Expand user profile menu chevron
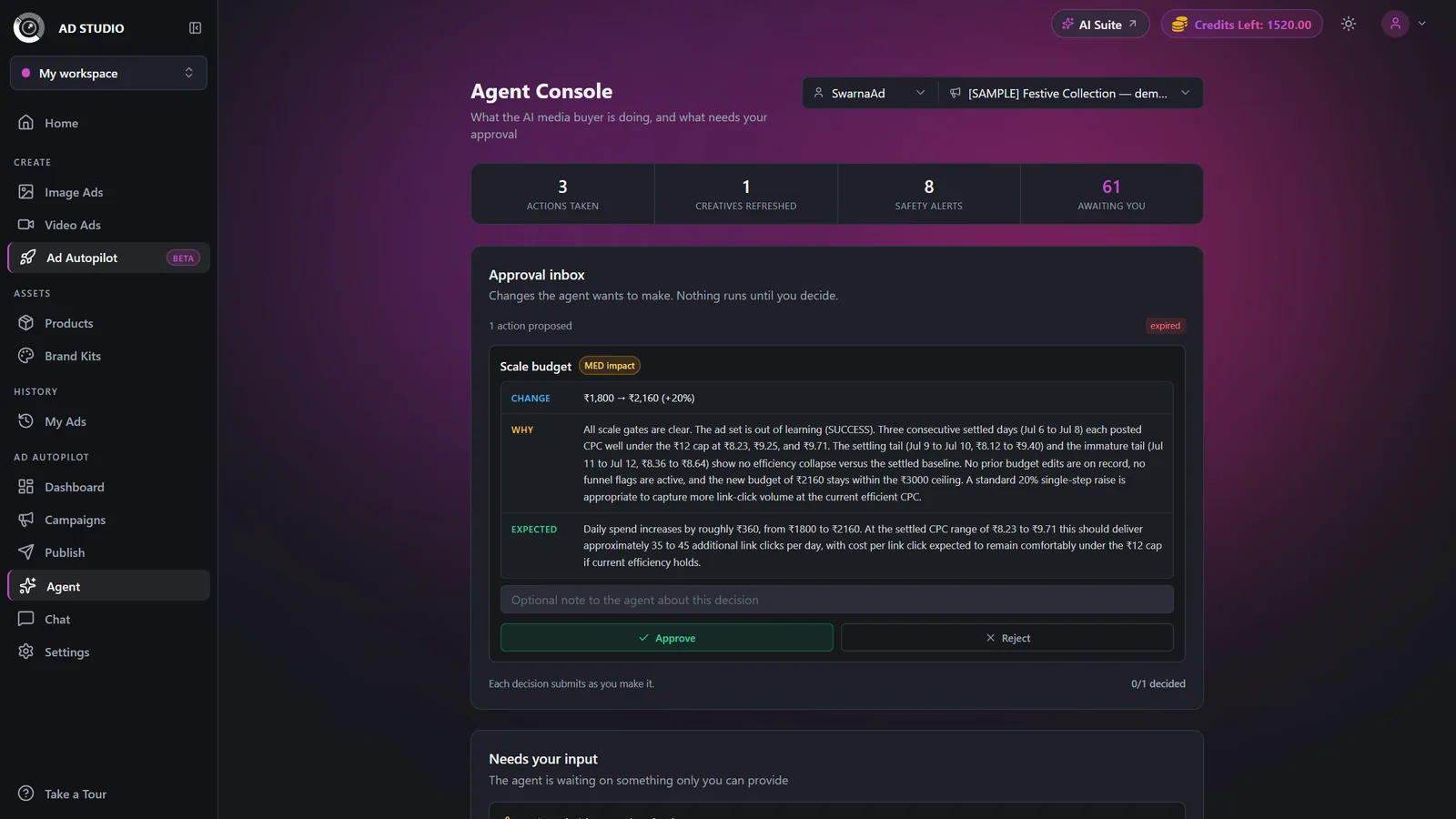Screen dimensions: 1456x819 click(x=1421, y=25)
